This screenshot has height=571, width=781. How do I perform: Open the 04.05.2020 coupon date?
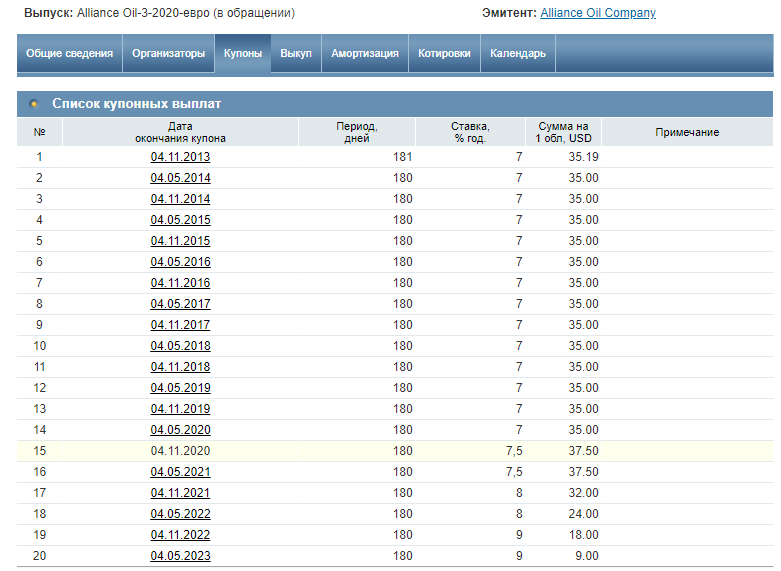click(x=180, y=430)
